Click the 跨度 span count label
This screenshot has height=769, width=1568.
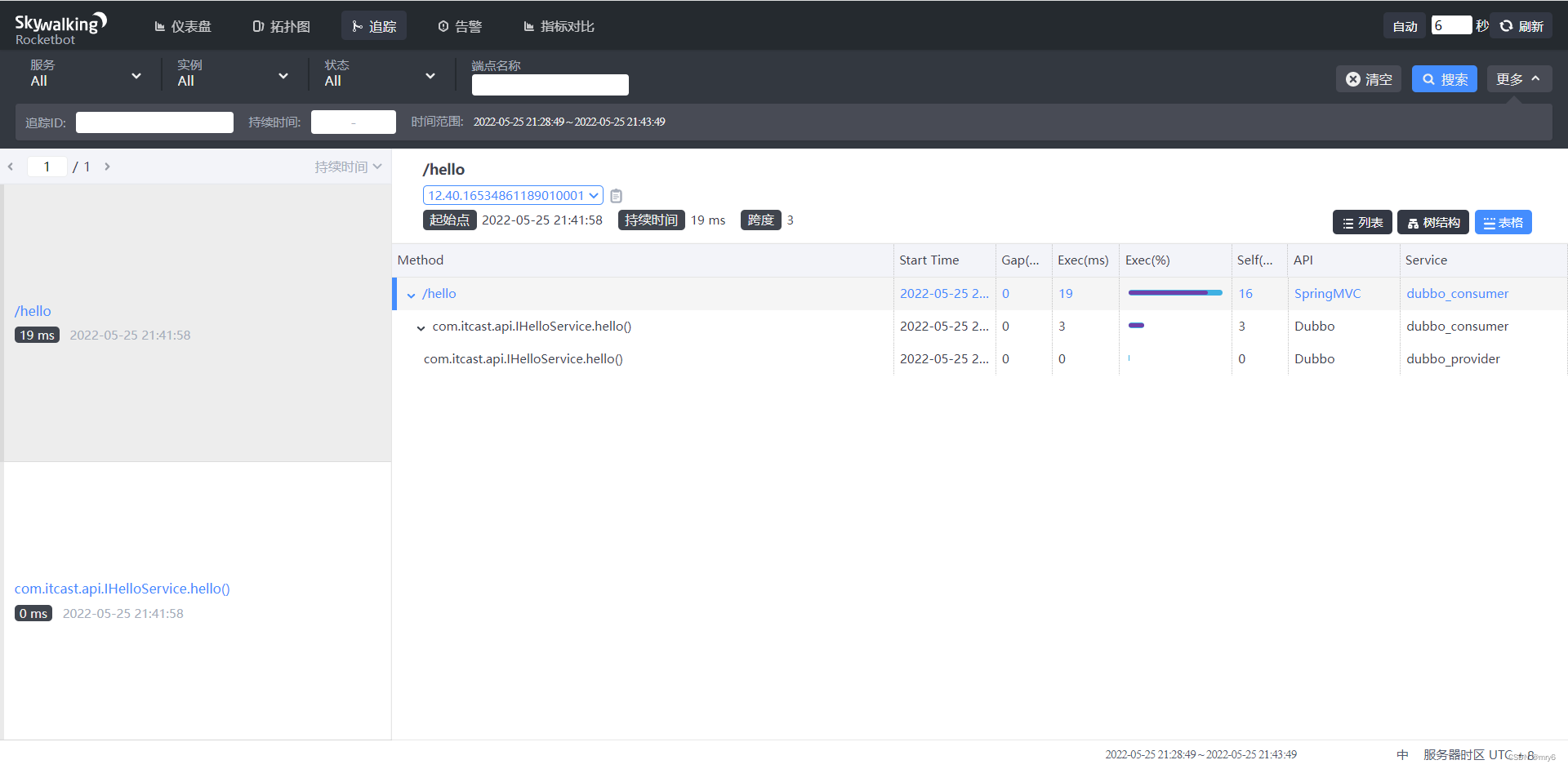coord(760,220)
